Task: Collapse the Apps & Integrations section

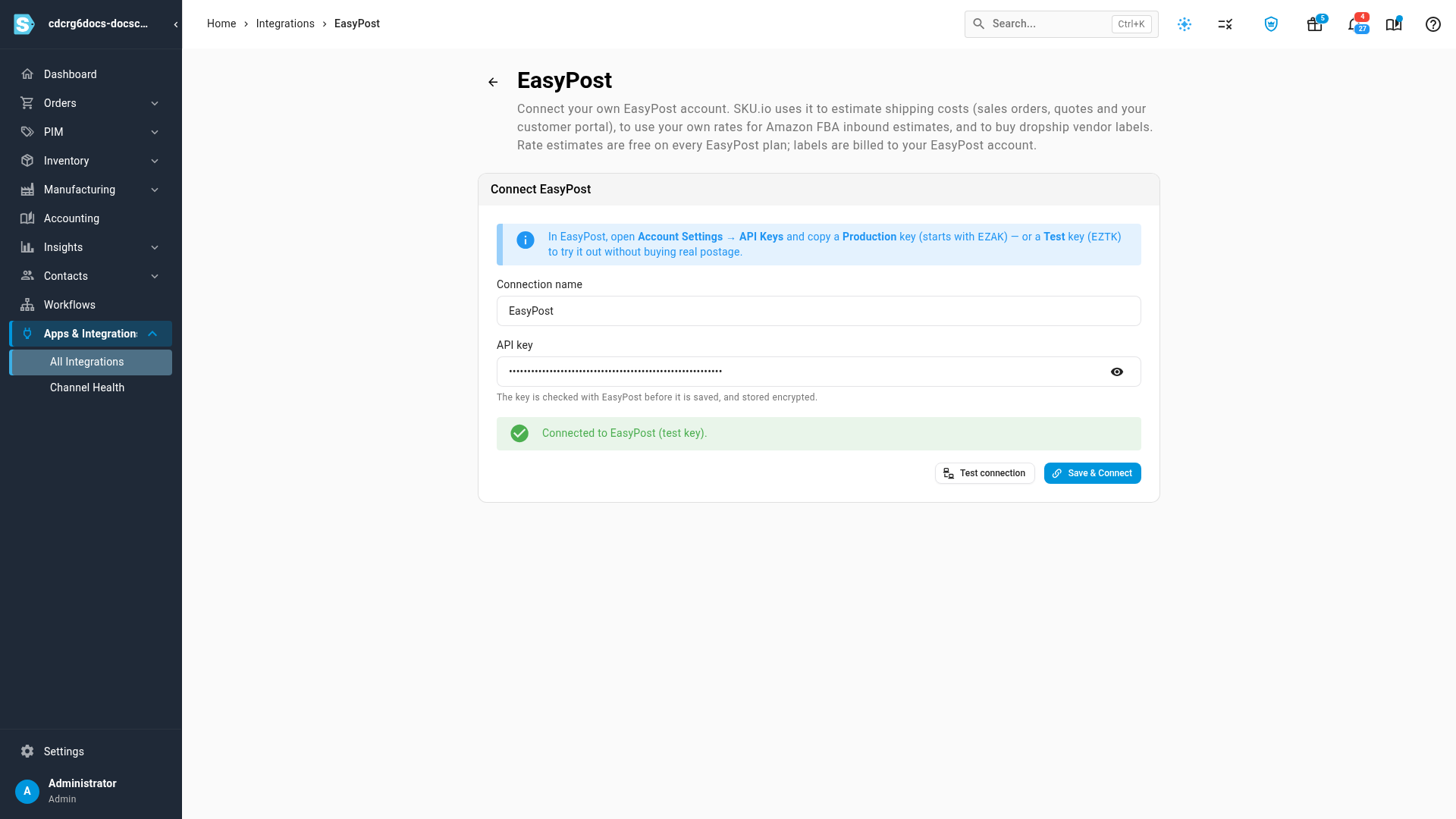Action: point(152,334)
